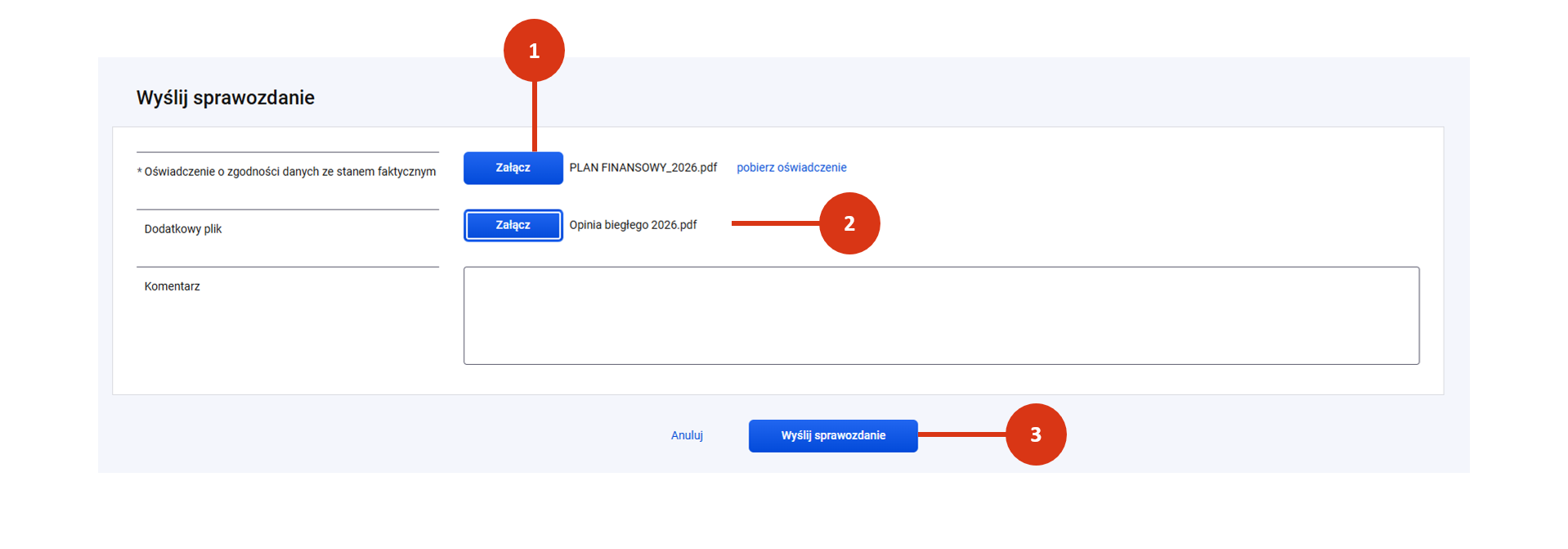Screen dimensions: 1568x549
Task: Select the red circle marker numbered 2
Action: point(849,223)
